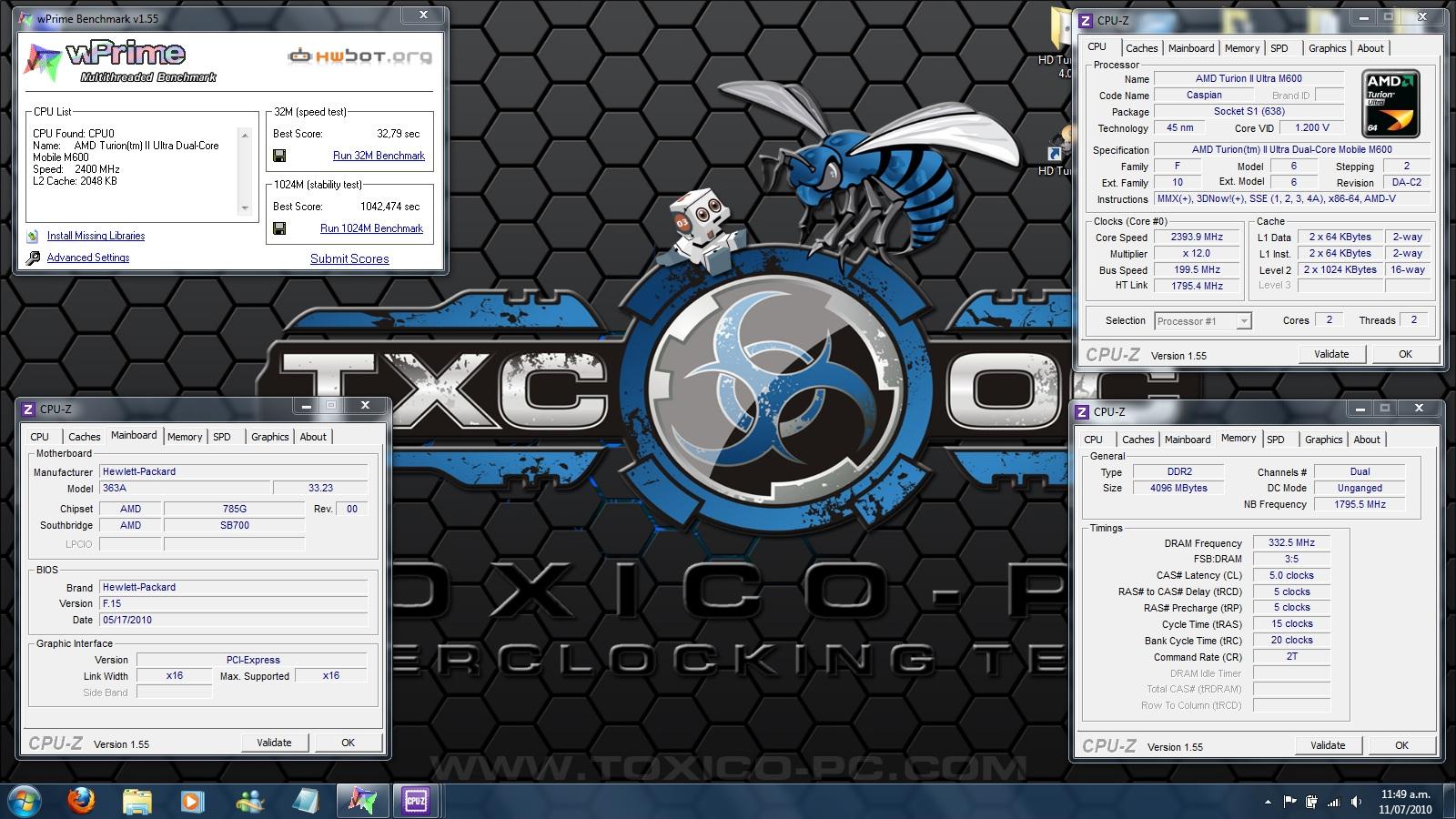The height and width of the screenshot is (819, 1456).
Task: Select Graphics tab in Mainboard CPU-Z window
Action: coord(269,437)
